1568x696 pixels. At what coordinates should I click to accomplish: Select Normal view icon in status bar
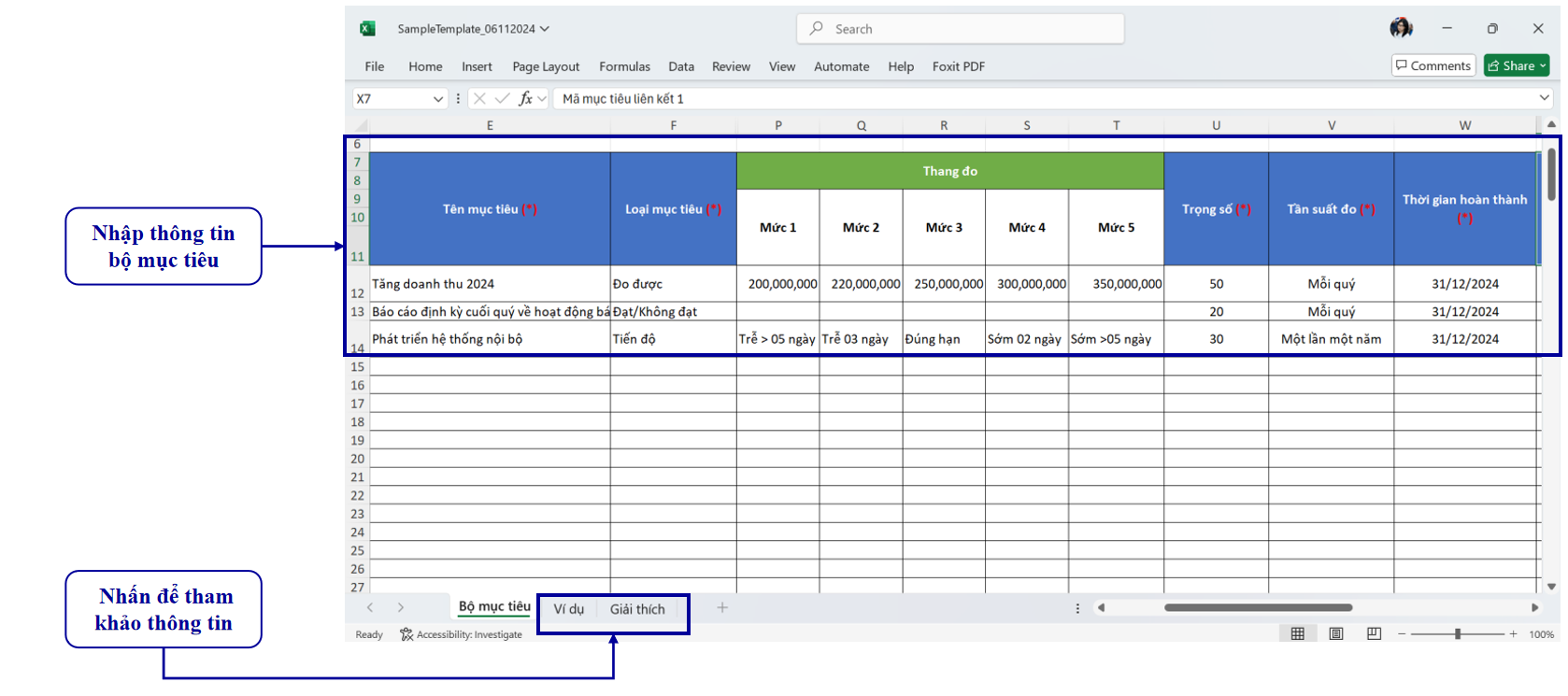click(1298, 634)
